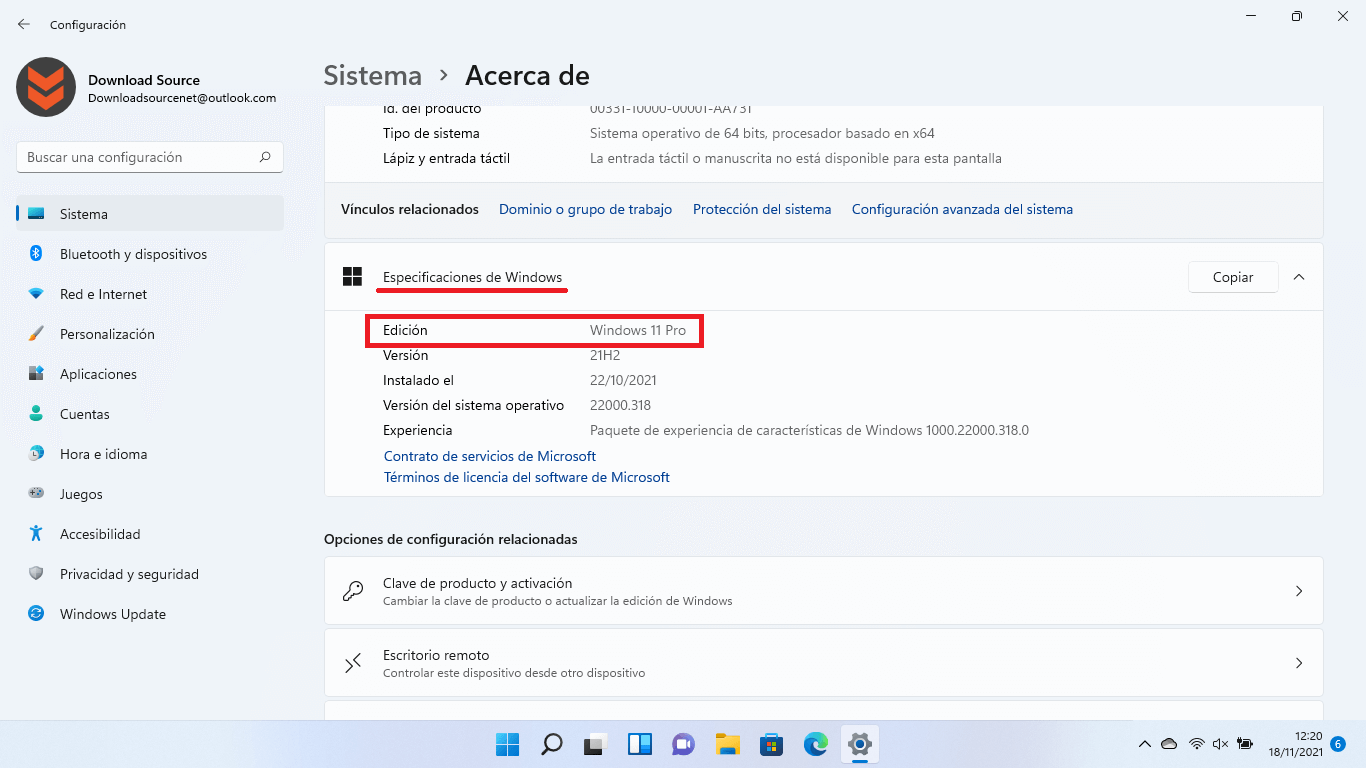This screenshot has height=768, width=1366.
Task: Click the search magnifier in settings search box
Action: click(x=265, y=157)
